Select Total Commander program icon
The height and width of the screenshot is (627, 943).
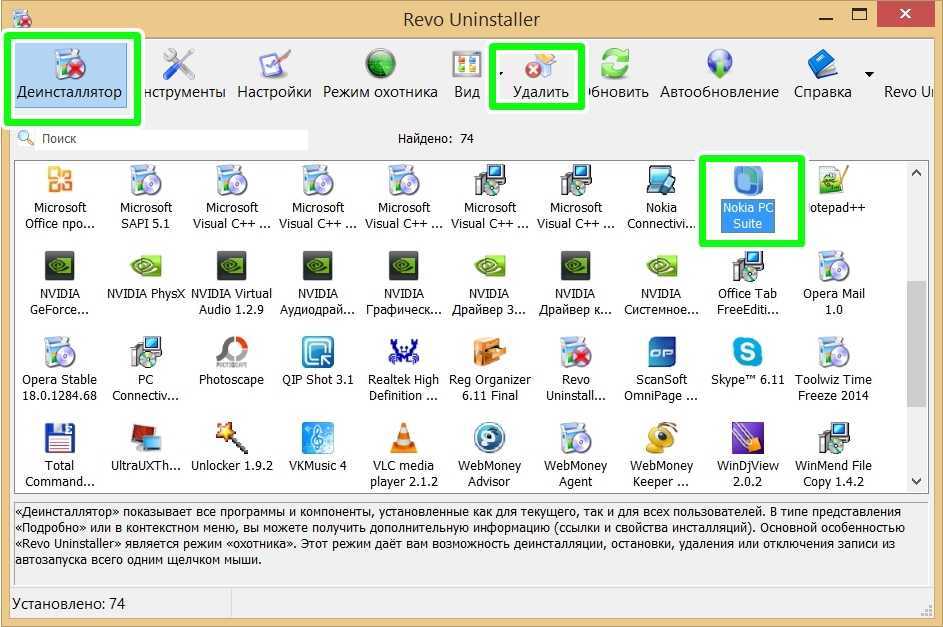click(x=60, y=454)
